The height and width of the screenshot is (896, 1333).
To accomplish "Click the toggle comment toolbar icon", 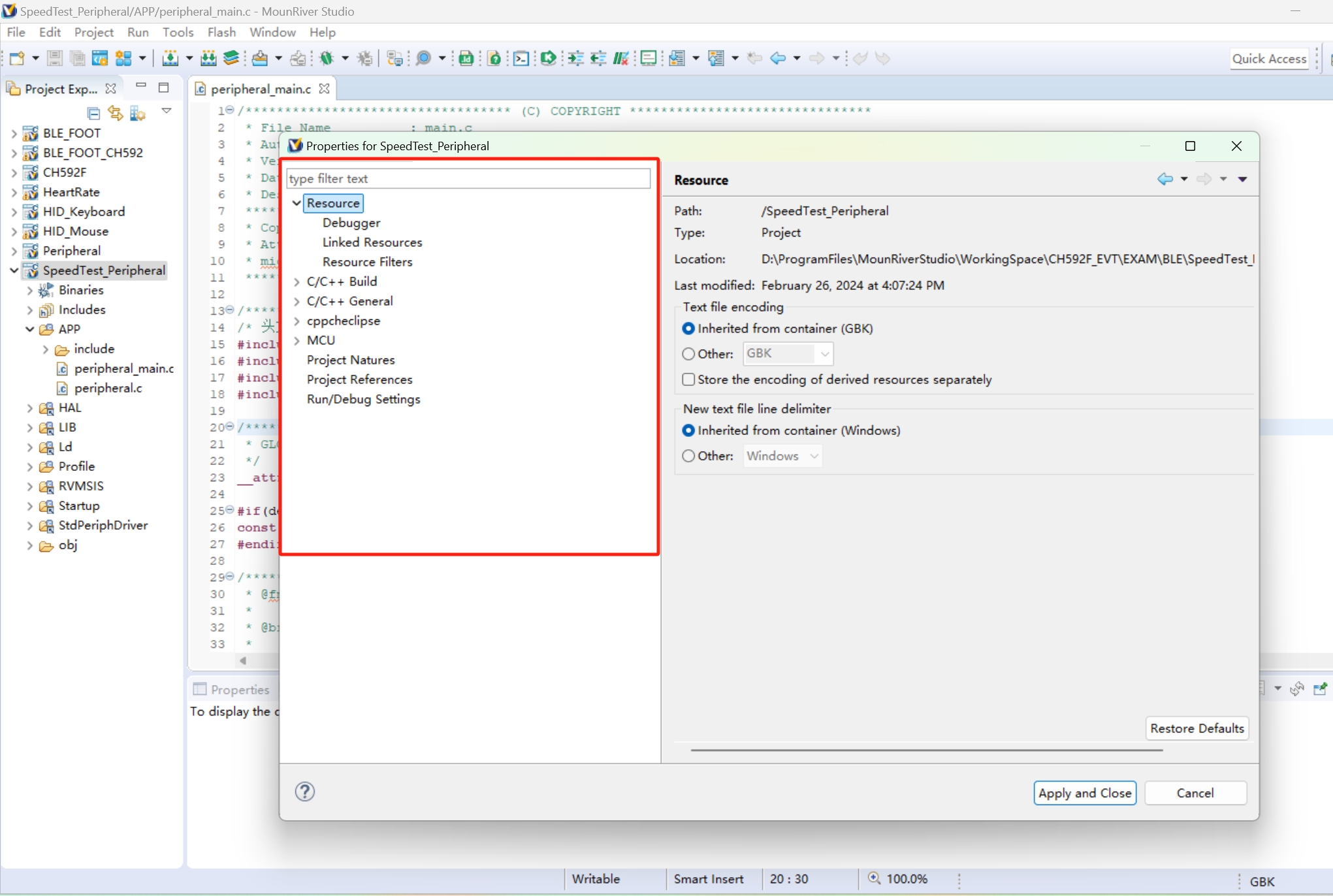I will pyautogui.click(x=620, y=58).
